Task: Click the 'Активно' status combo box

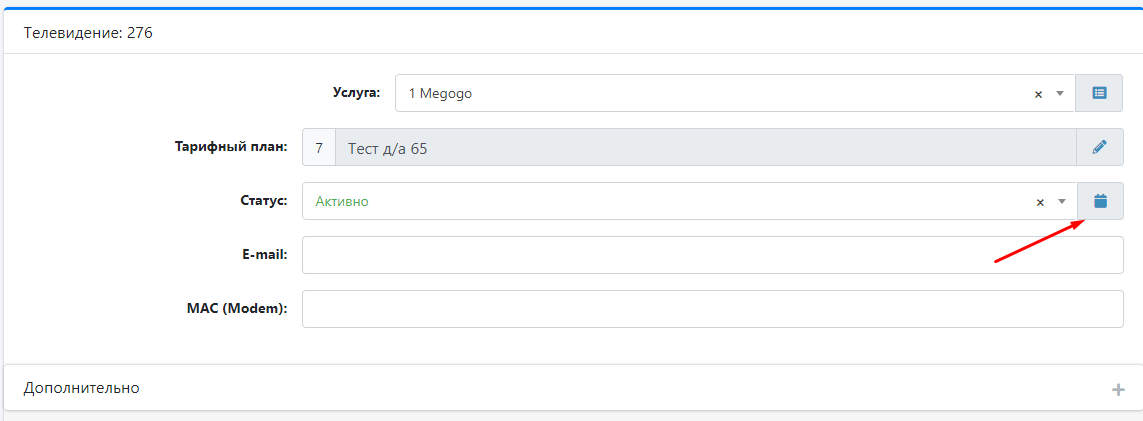Action: click(660, 201)
